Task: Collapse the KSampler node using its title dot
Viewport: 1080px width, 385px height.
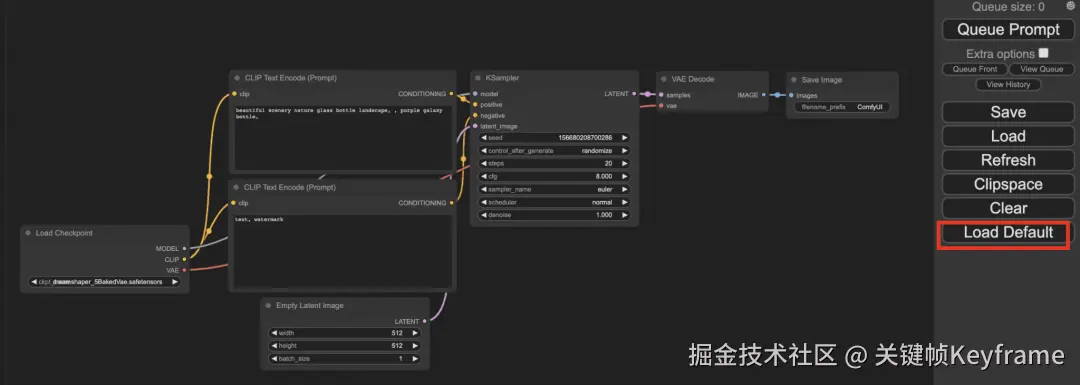Action: coord(478,79)
